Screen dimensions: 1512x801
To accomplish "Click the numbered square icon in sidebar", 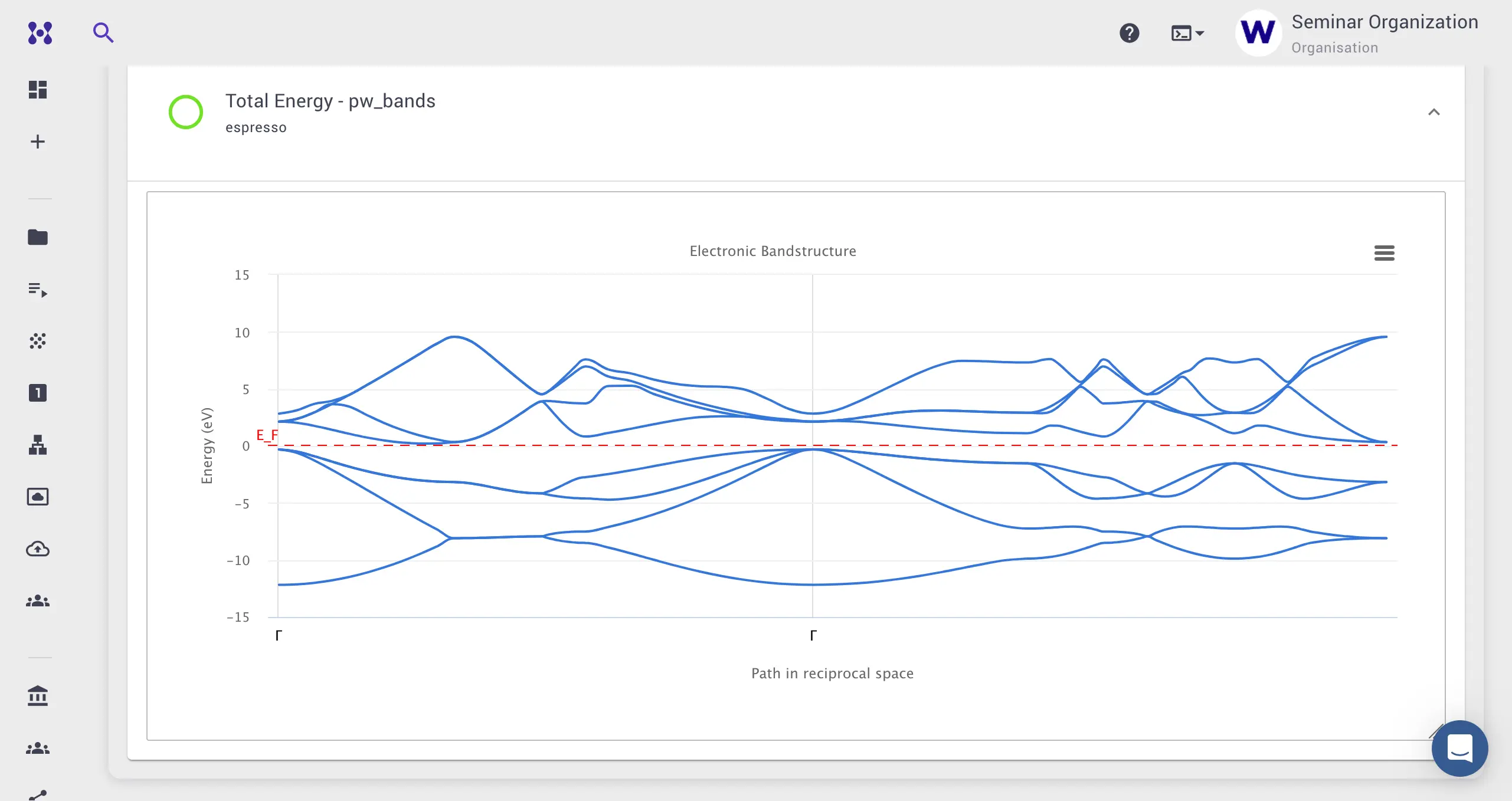I will tap(38, 393).
